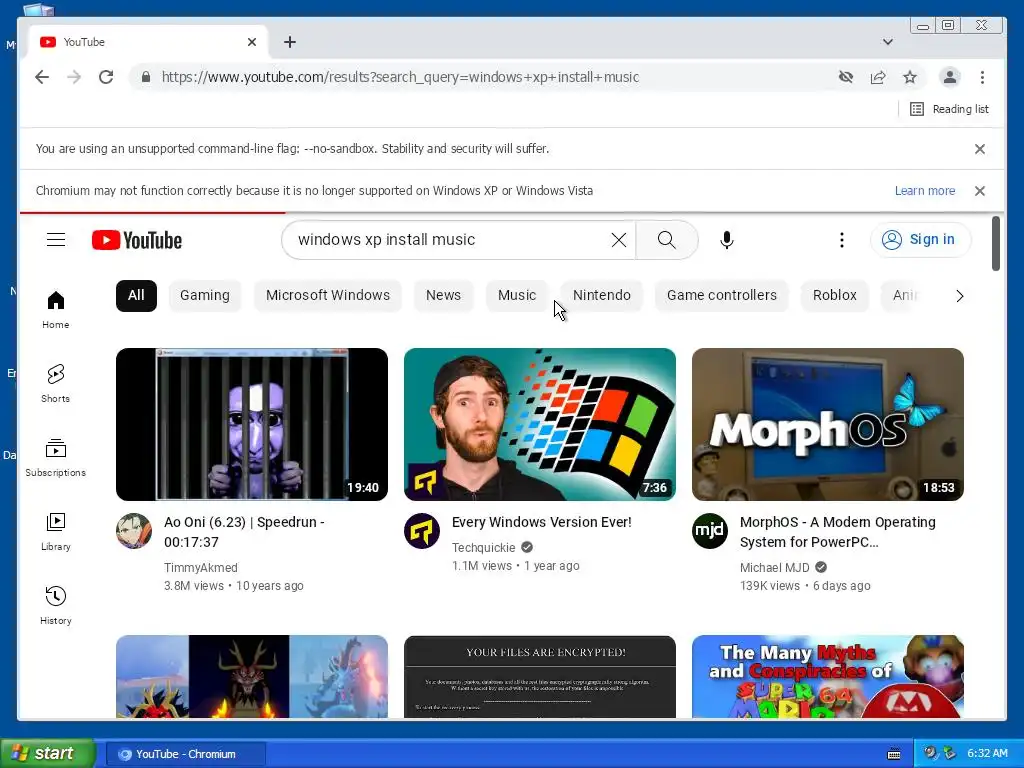The image size is (1024, 768).
Task: Click the taskbar clock 6:32 AM
Action: point(987,754)
